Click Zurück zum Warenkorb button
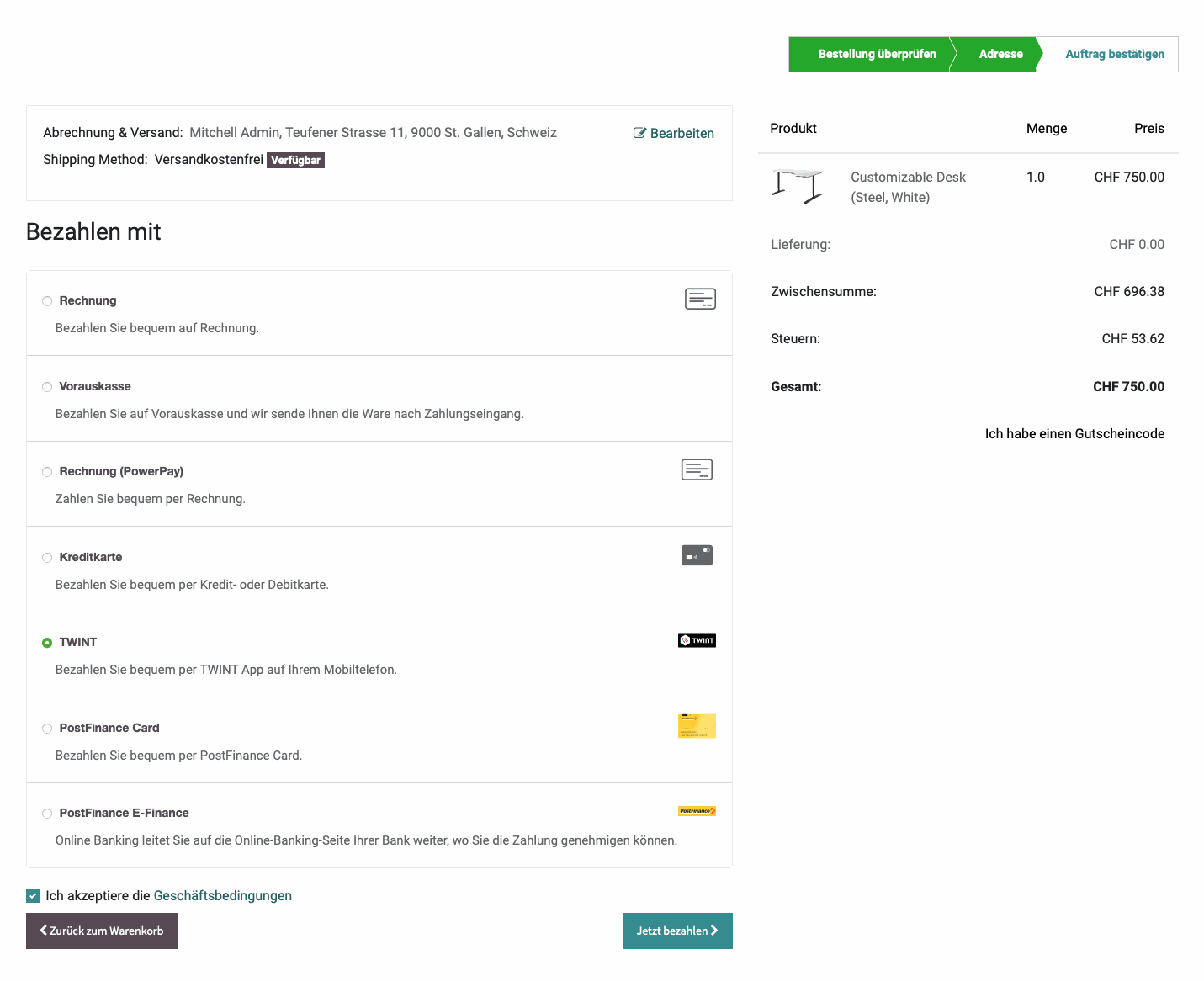Image resolution: width=1204 pixels, height=981 pixels. pyautogui.click(x=102, y=931)
